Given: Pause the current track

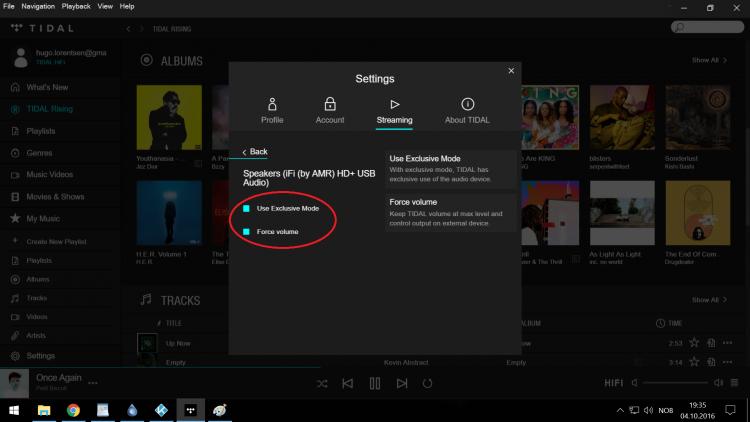Looking at the screenshot, I should click(375, 383).
